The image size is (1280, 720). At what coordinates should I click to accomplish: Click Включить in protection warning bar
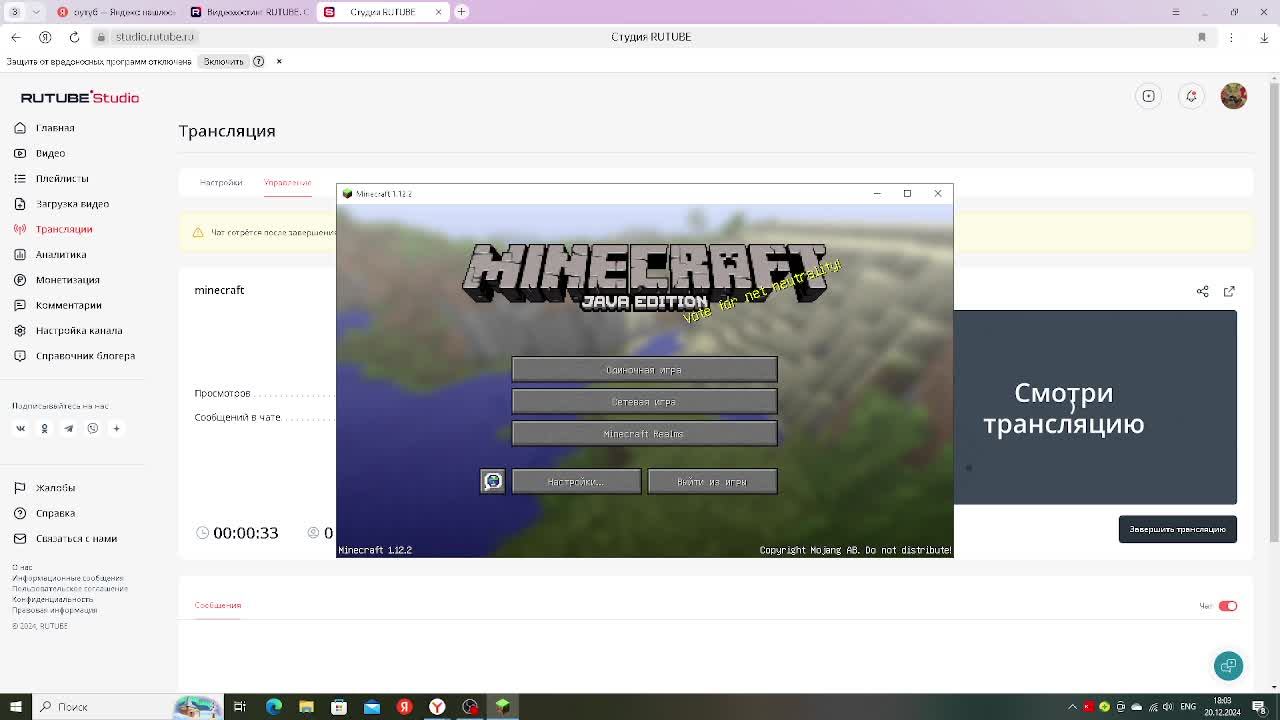point(224,61)
